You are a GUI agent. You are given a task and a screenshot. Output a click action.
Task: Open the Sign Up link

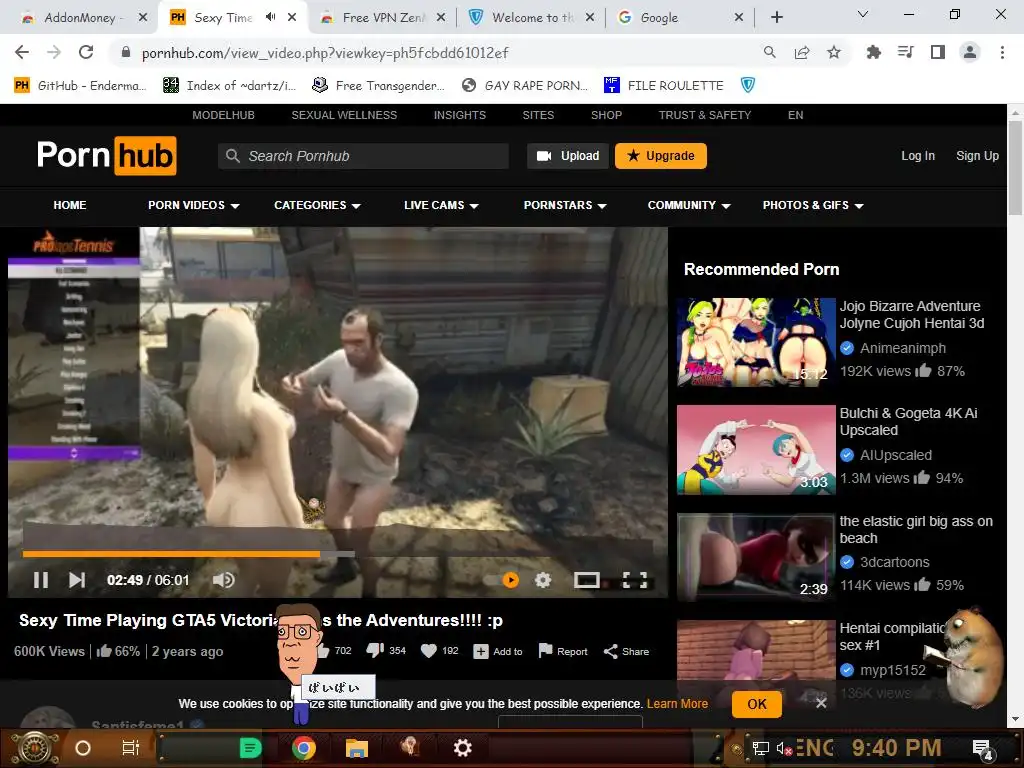click(x=977, y=156)
